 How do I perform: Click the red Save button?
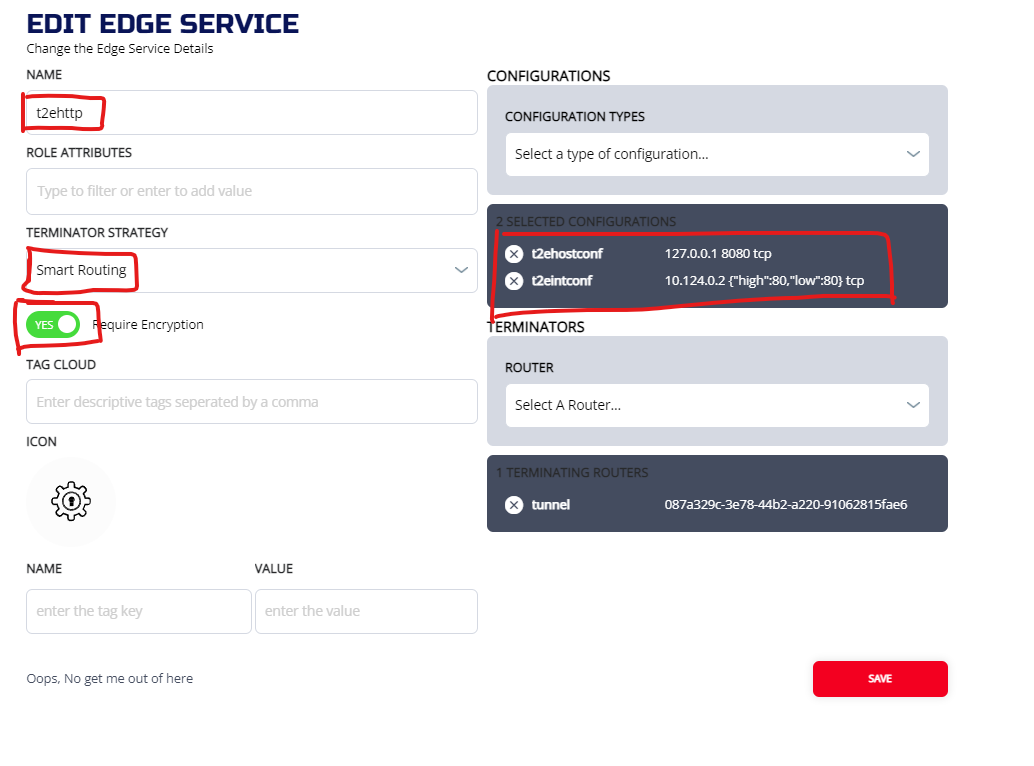(x=879, y=679)
